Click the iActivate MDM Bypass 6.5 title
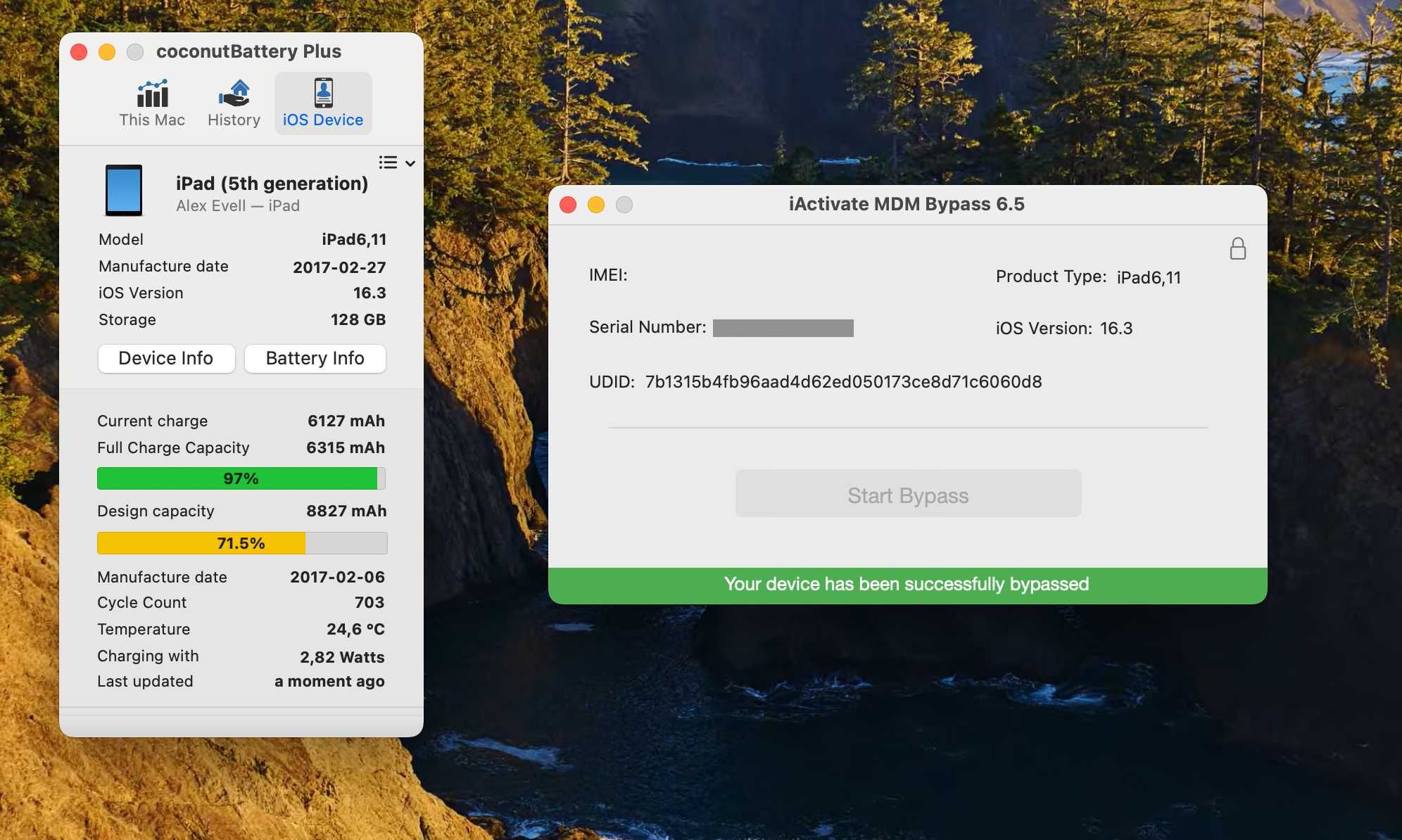The image size is (1402, 840). [x=907, y=204]
